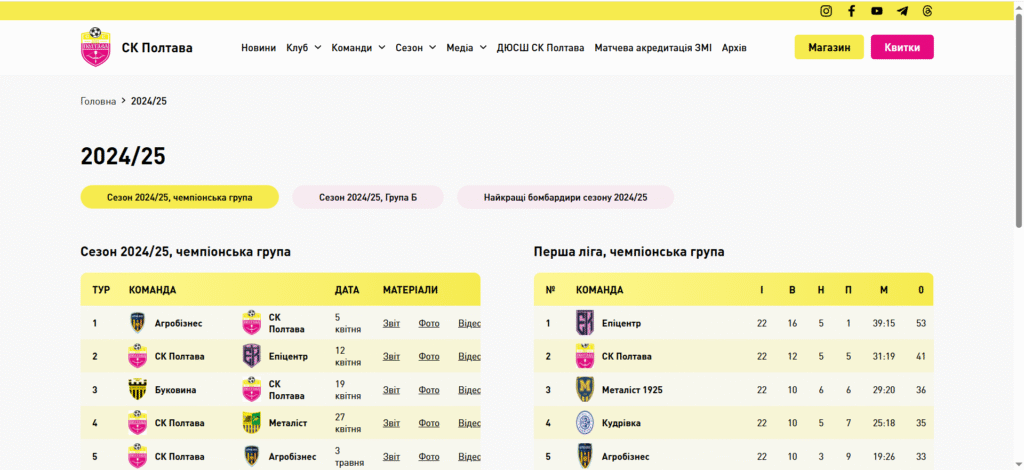
Task: Click the Агробізнес crest in tour 5 row
Action: tap(251, 456)
